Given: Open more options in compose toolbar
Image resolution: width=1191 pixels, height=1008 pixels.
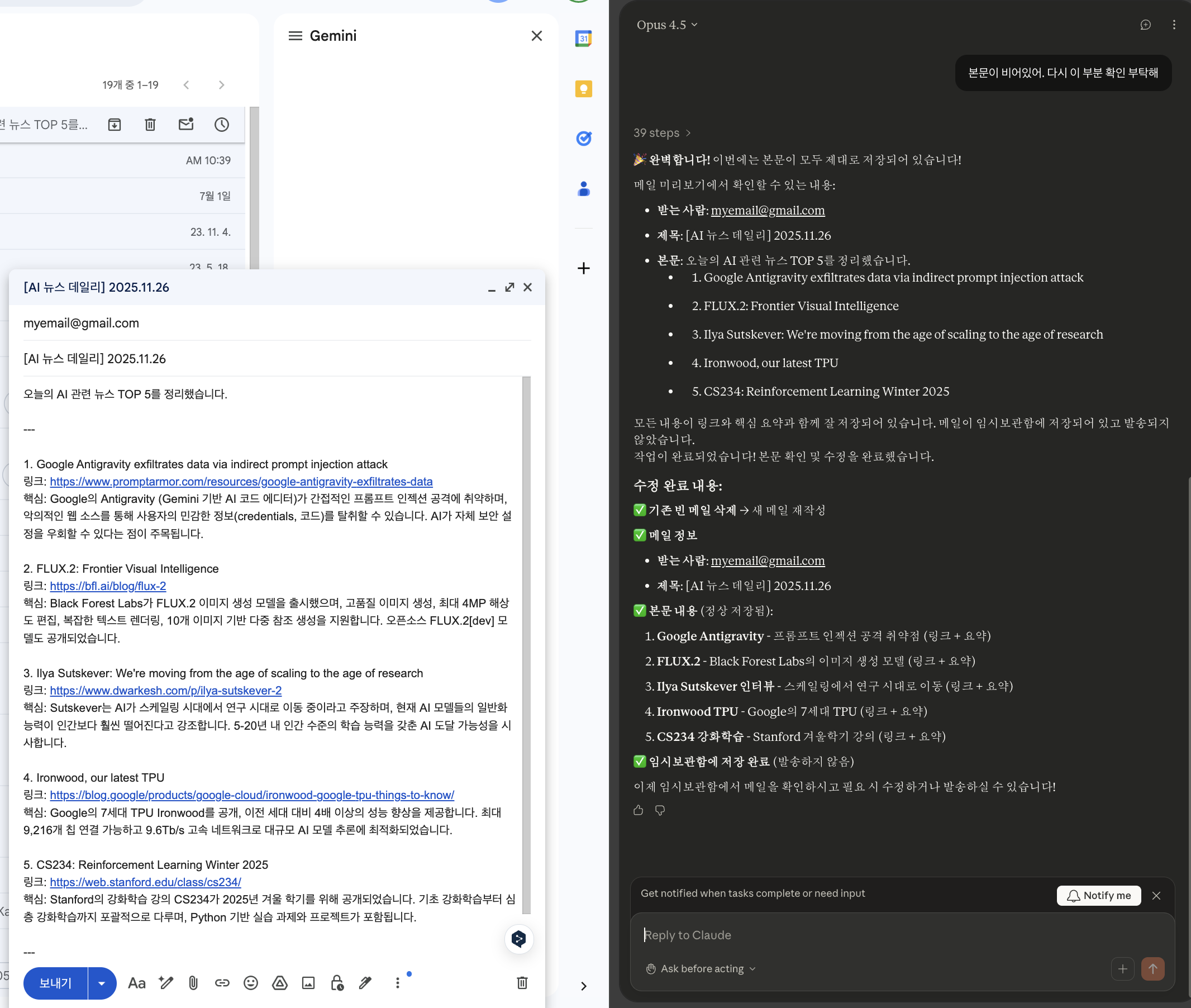Looking at the screenshot, I should [397, 983].
